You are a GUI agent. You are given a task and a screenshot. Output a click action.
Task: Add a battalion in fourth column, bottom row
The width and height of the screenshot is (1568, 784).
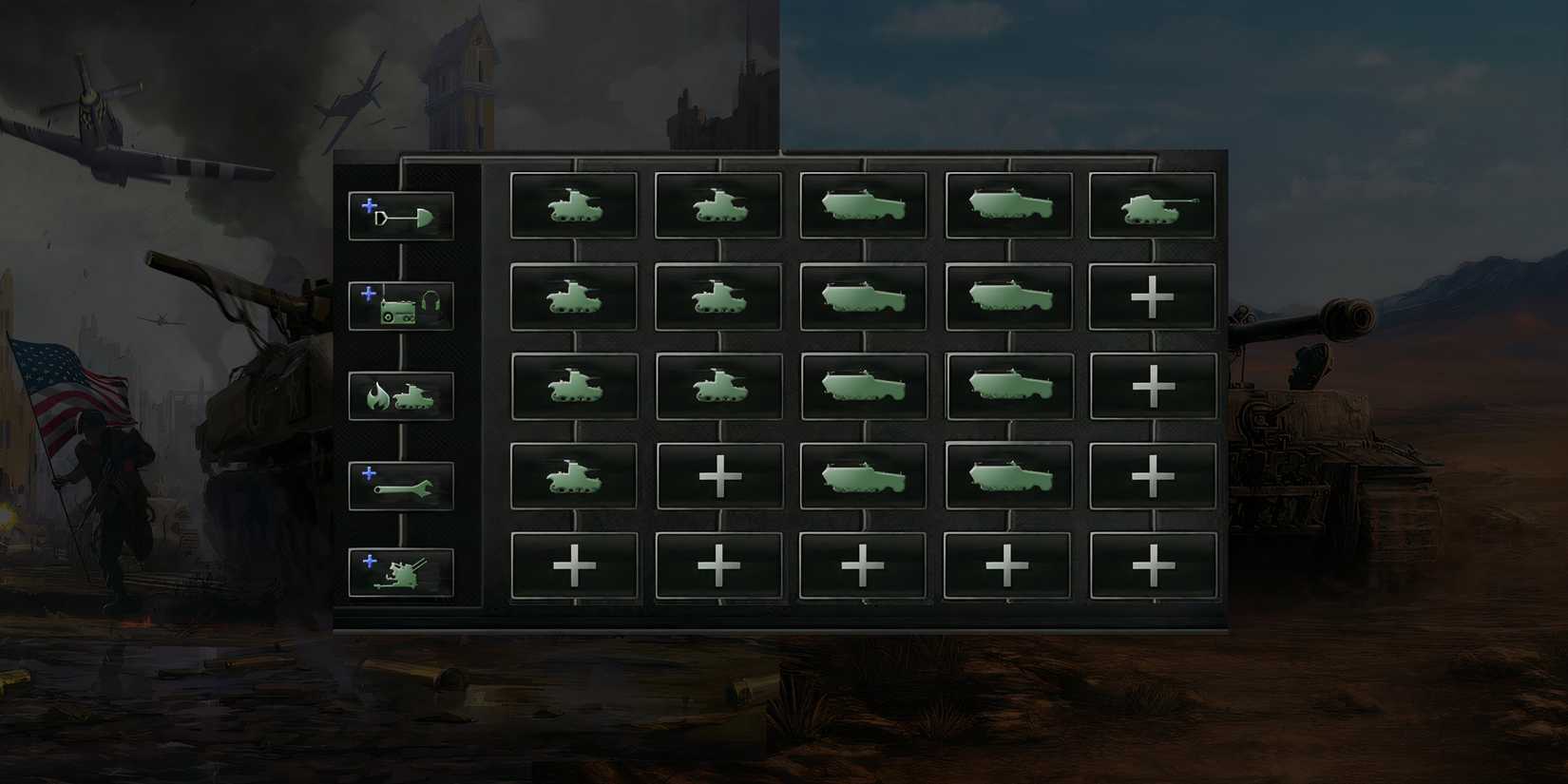point(1007,566)
